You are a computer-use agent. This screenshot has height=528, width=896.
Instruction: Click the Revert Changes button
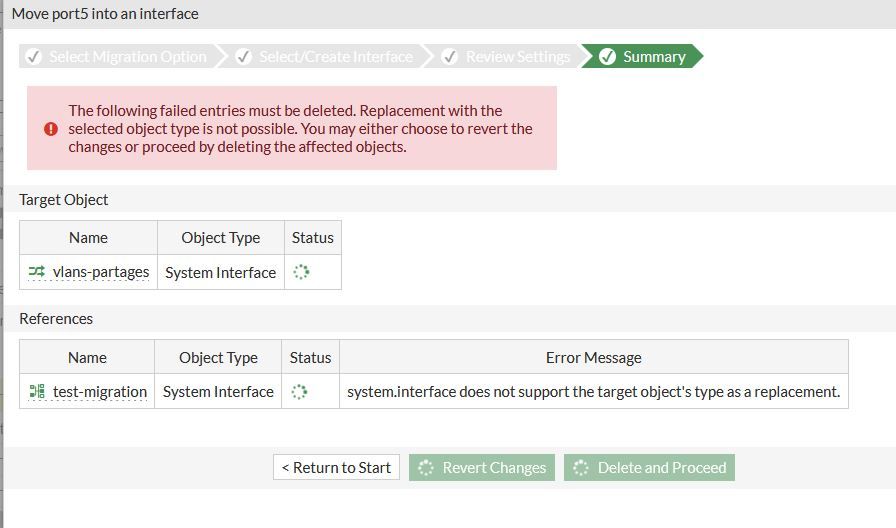coord(482,468)
